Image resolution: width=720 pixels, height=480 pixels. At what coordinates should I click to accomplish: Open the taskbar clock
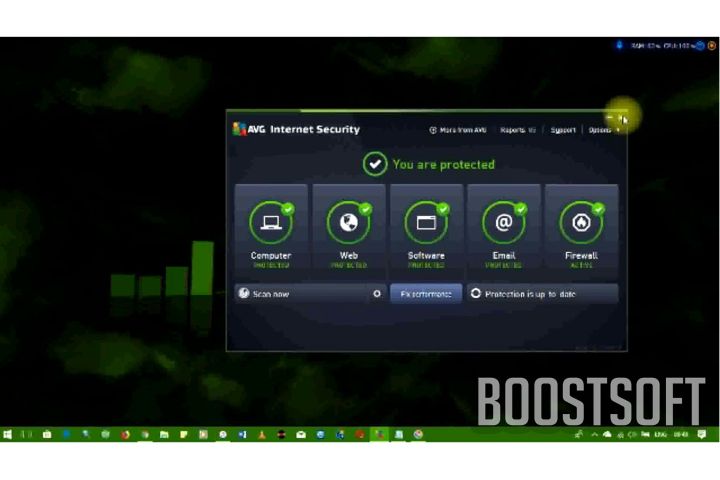coord(681,434)
